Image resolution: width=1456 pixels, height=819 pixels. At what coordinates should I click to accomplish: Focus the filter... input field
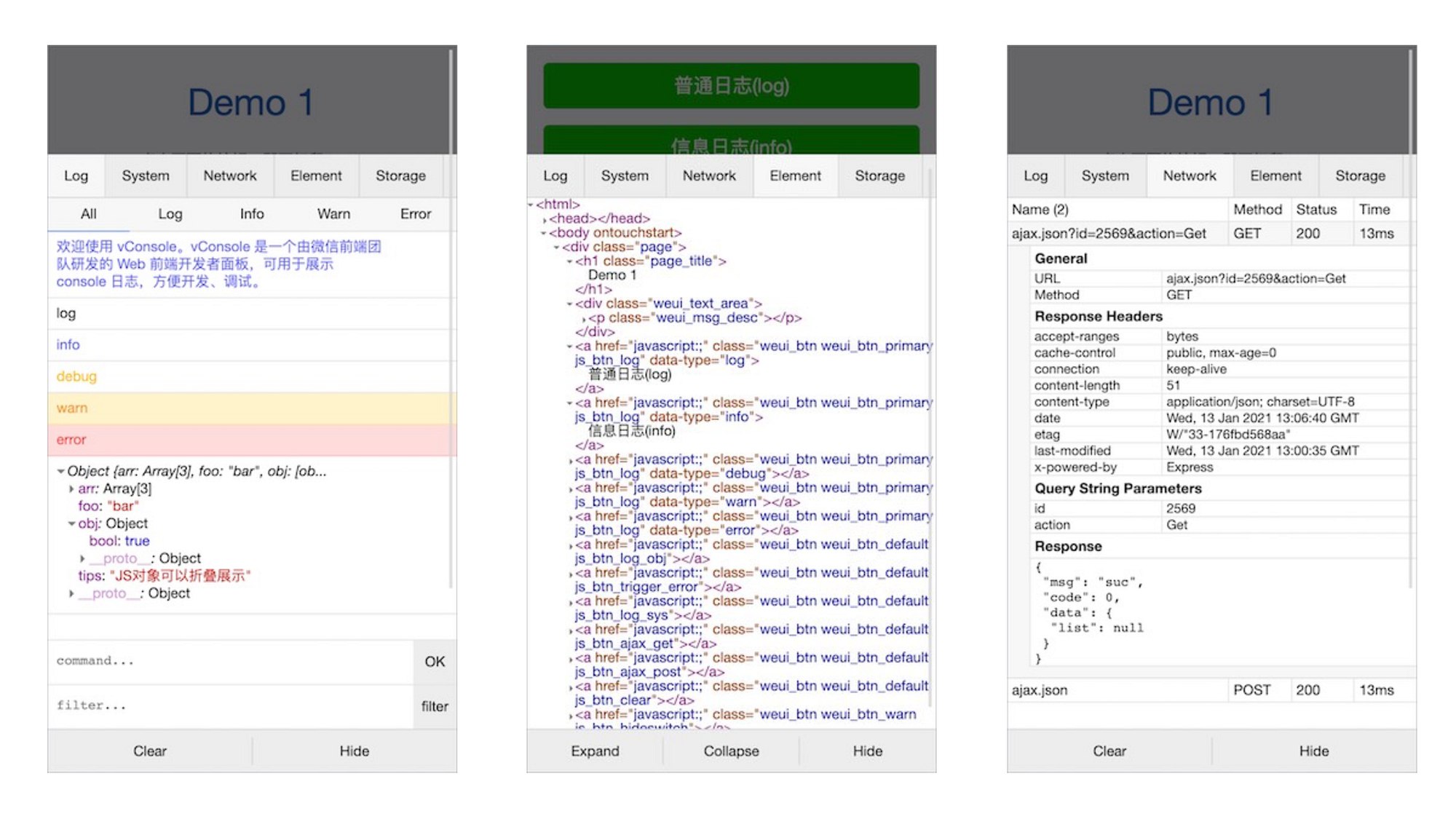[232, 705]
